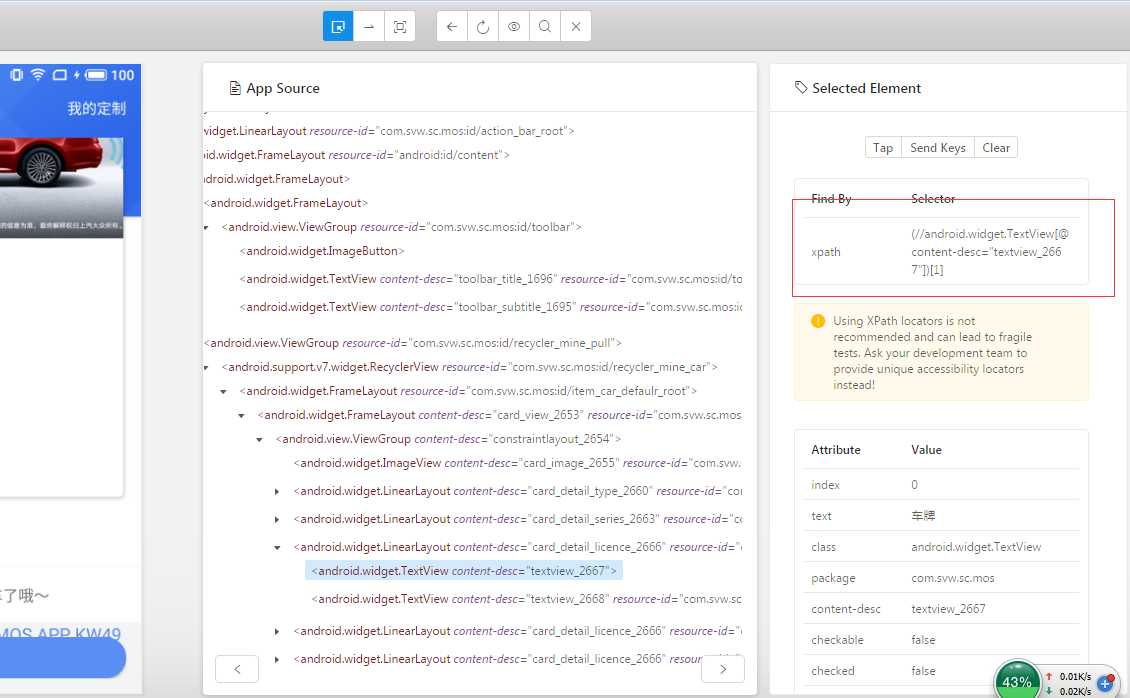The width and height of the screenshot is (1130, 698).
Task: Click the battery icon in device status bar
Action: pos(96,74)
